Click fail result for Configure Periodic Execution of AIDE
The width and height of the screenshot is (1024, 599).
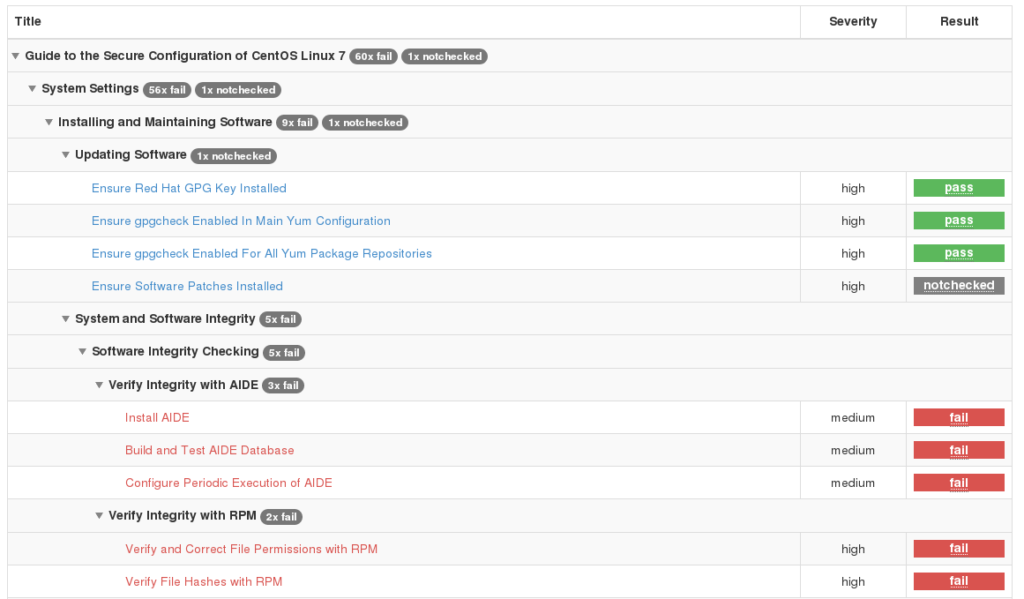(x=958, y=483)
